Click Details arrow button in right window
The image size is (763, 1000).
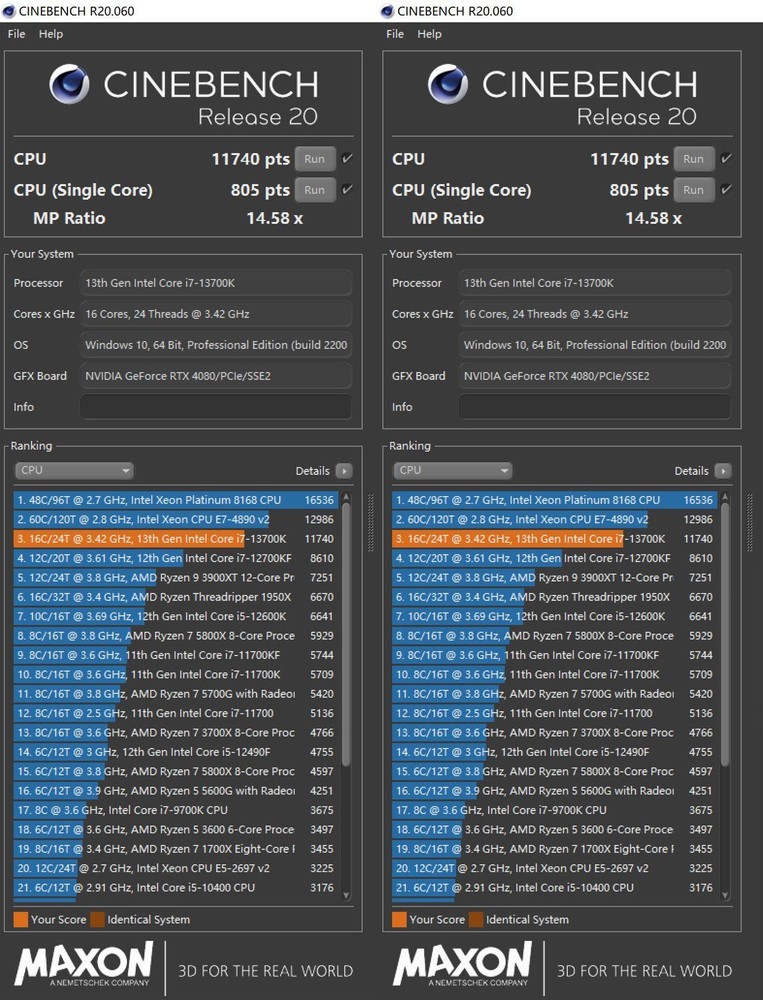(x=723, y=471)
